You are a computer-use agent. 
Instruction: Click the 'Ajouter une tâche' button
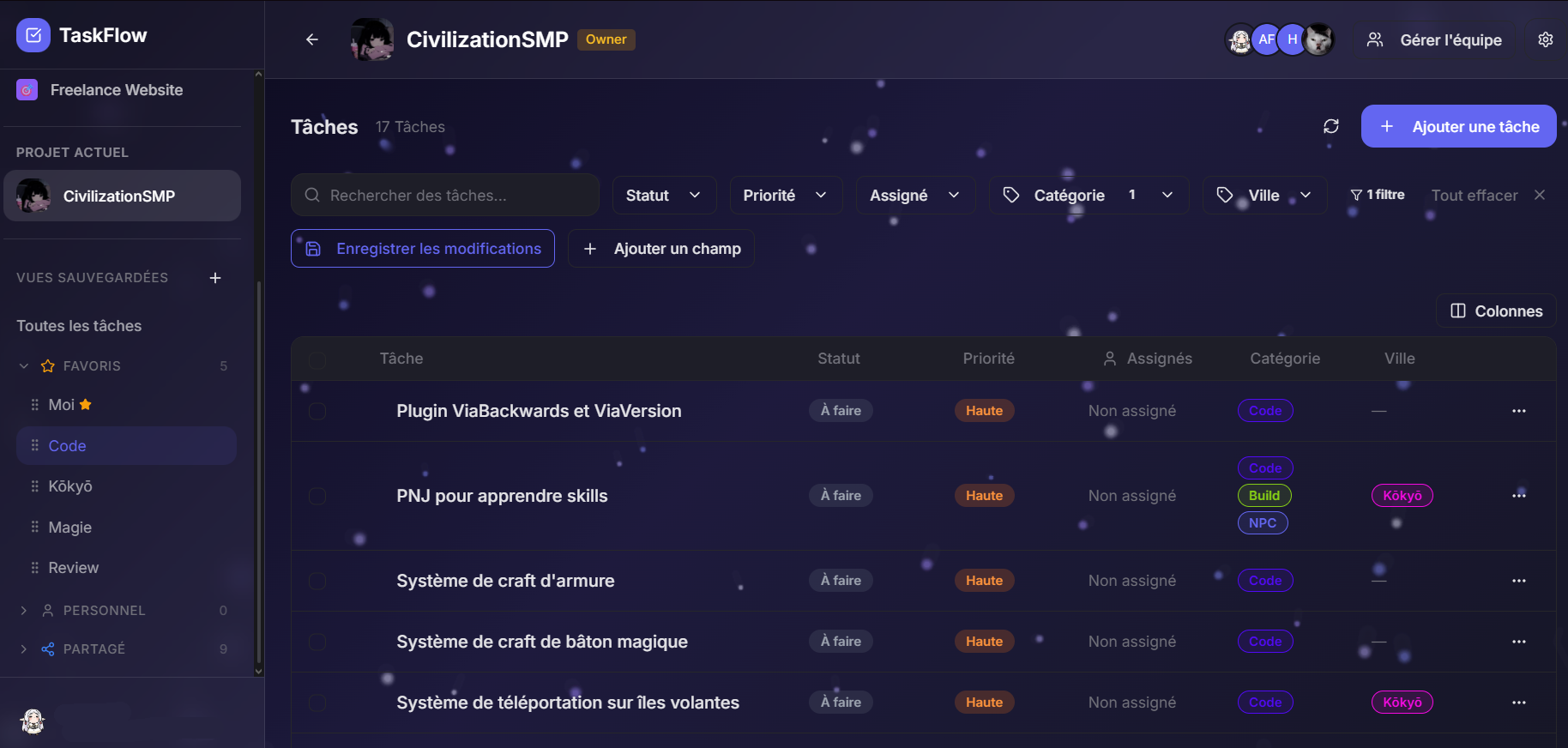coord(1458,126)
